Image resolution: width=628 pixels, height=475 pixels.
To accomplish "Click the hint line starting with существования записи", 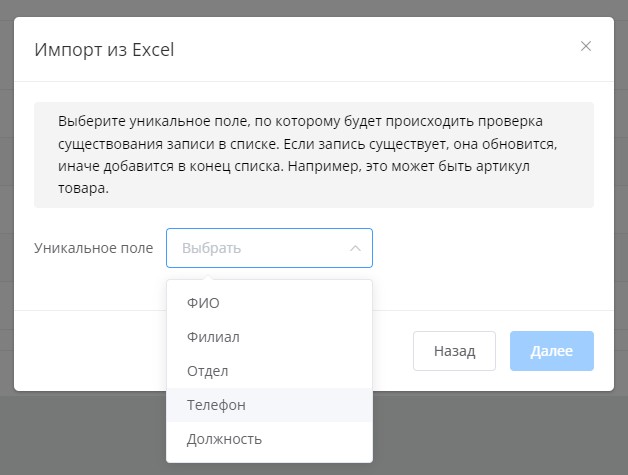I will pyautogui.click(x=300, y=143).
